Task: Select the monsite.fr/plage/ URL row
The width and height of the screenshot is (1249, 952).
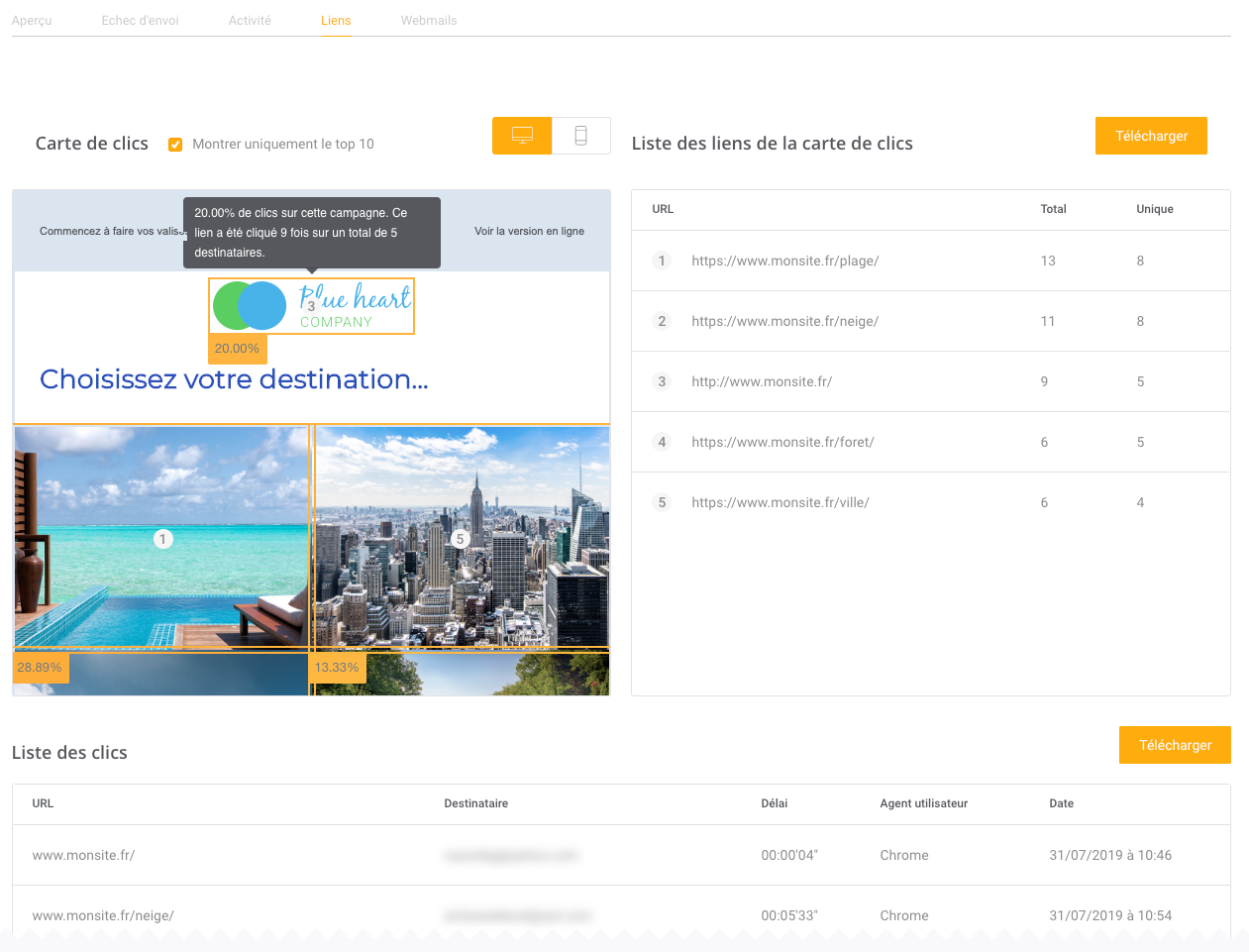Action: coord(784,261)
